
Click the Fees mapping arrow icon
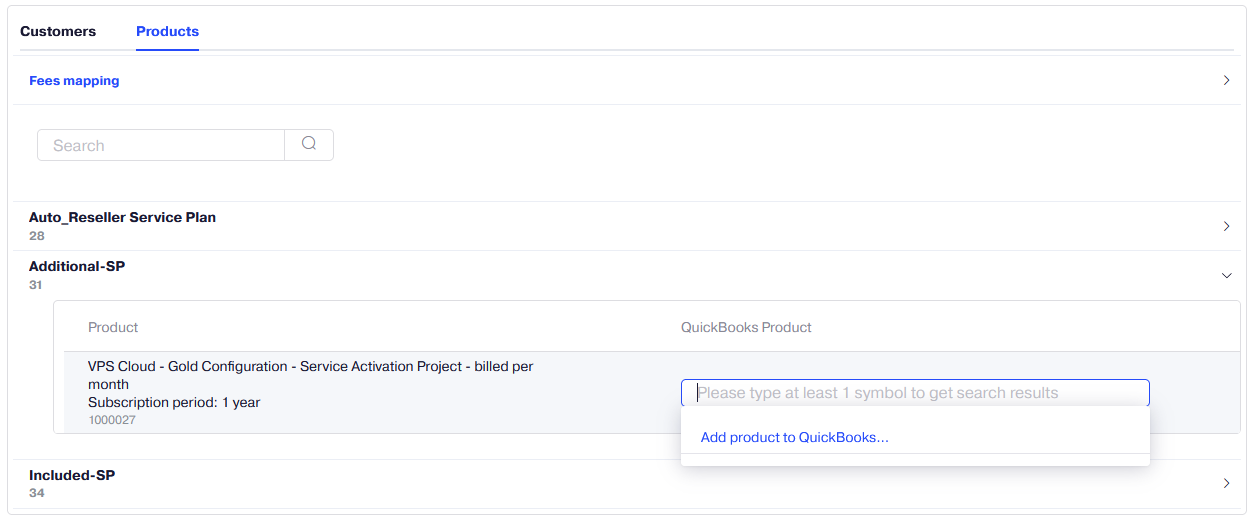coord(1226,80)
